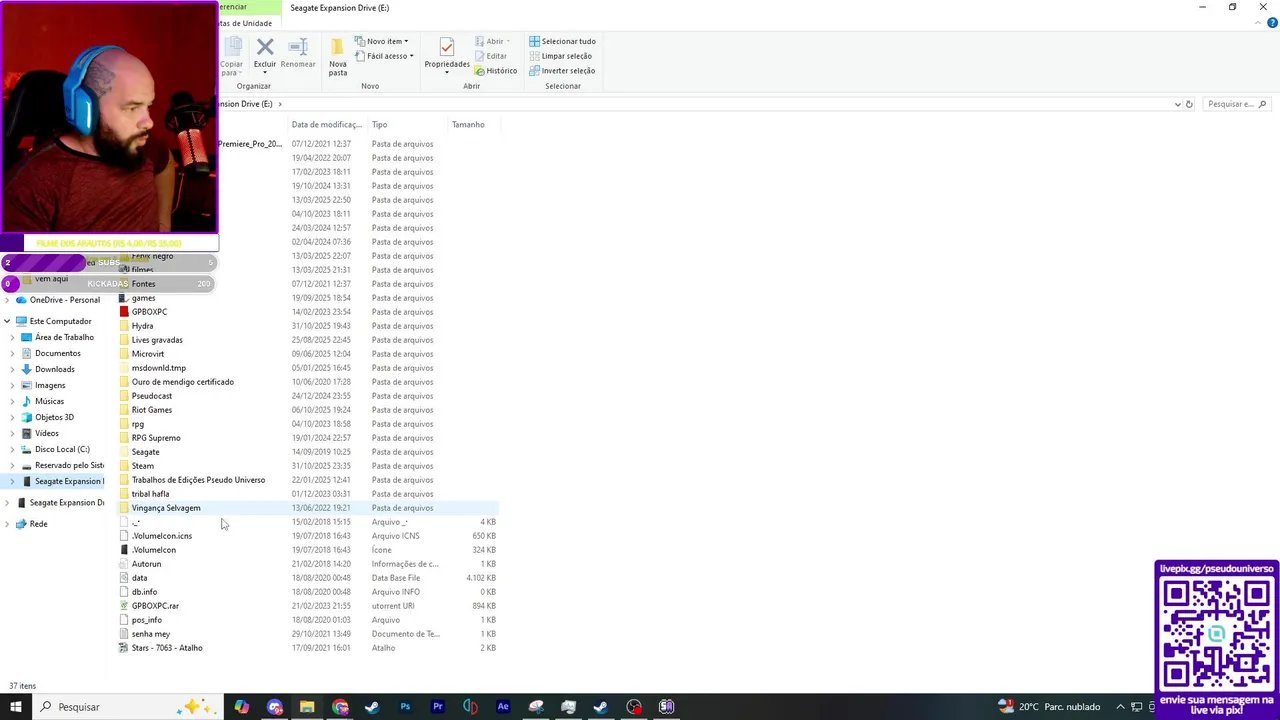Screen dimensions: 1280x720
Task: Expand the Downloads tree node
Action: 12,369
